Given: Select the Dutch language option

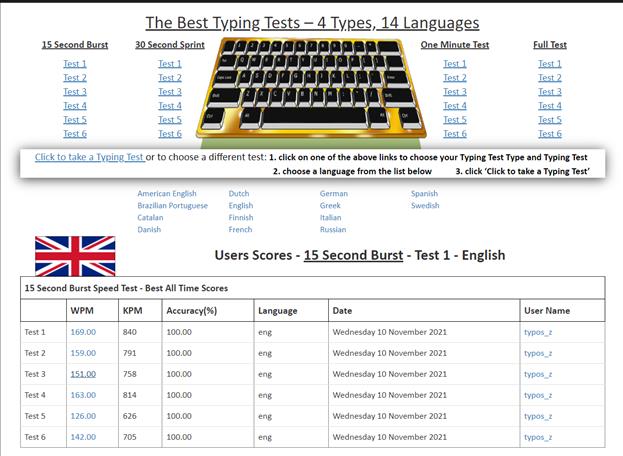Looking at the screenshot, I should tap(239, 194).
